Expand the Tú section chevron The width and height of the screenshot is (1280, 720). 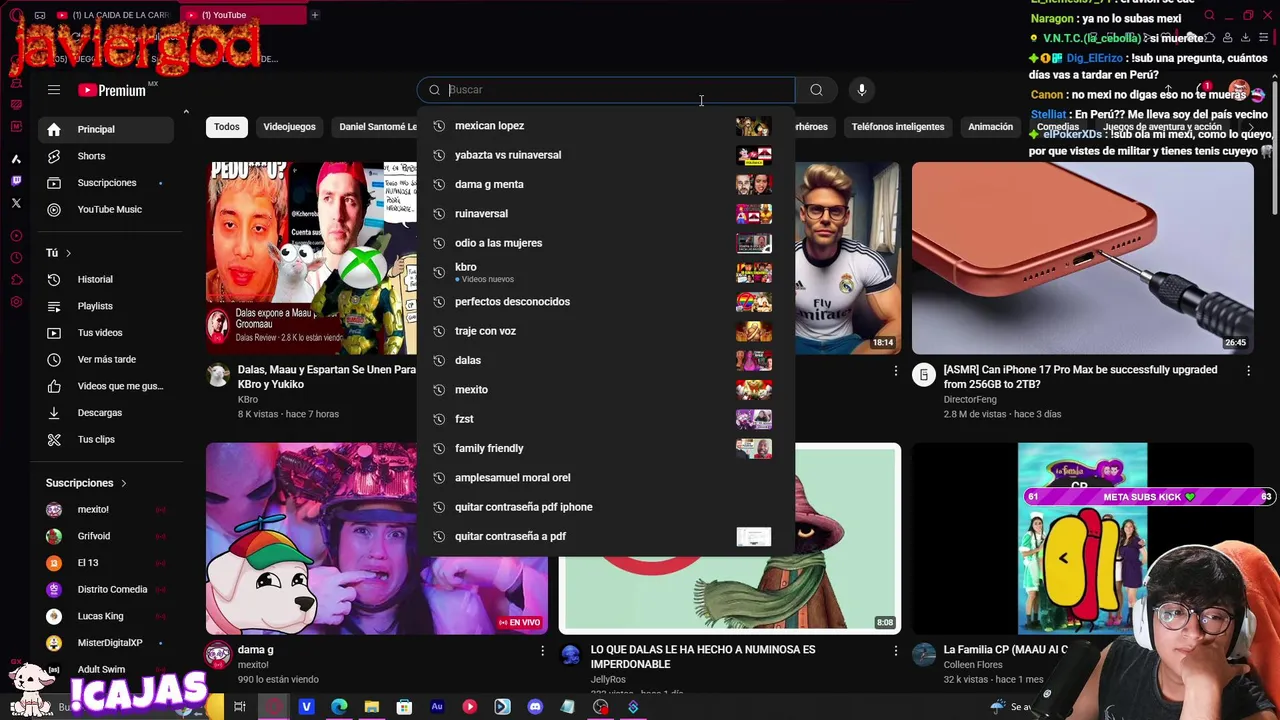68,253
